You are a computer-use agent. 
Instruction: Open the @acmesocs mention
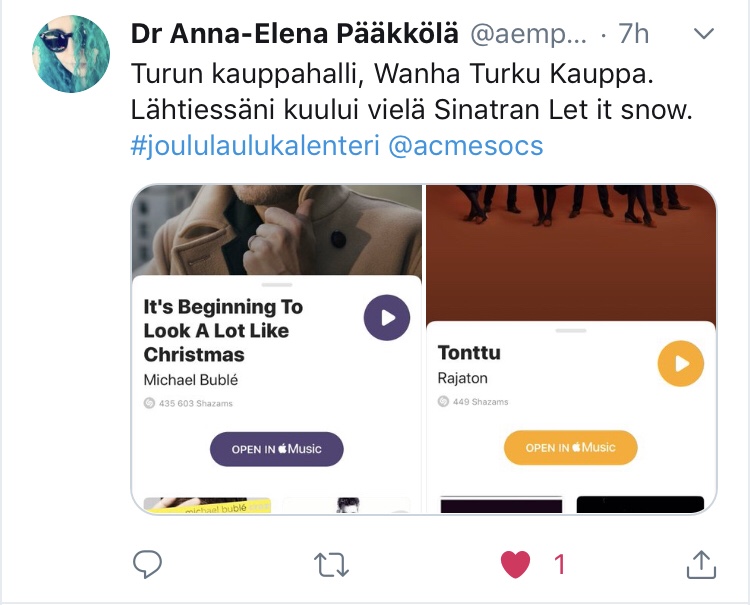pos(465,145)
